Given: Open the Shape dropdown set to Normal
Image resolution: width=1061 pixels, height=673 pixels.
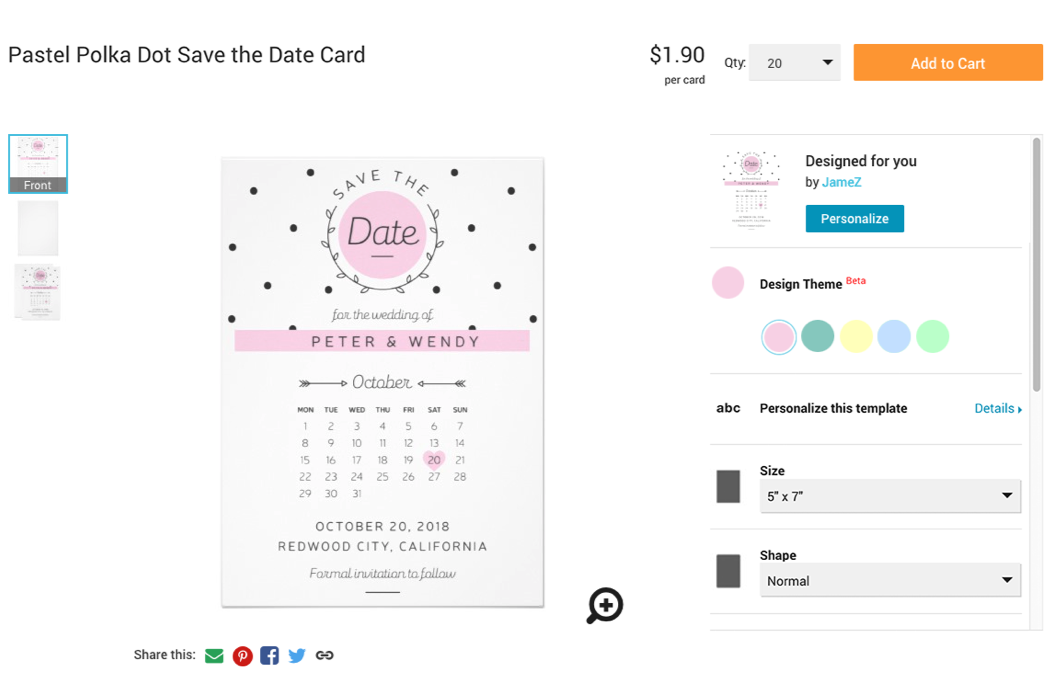Looking at the screenshot, I should pyautogui.click(x=890, y=580).
